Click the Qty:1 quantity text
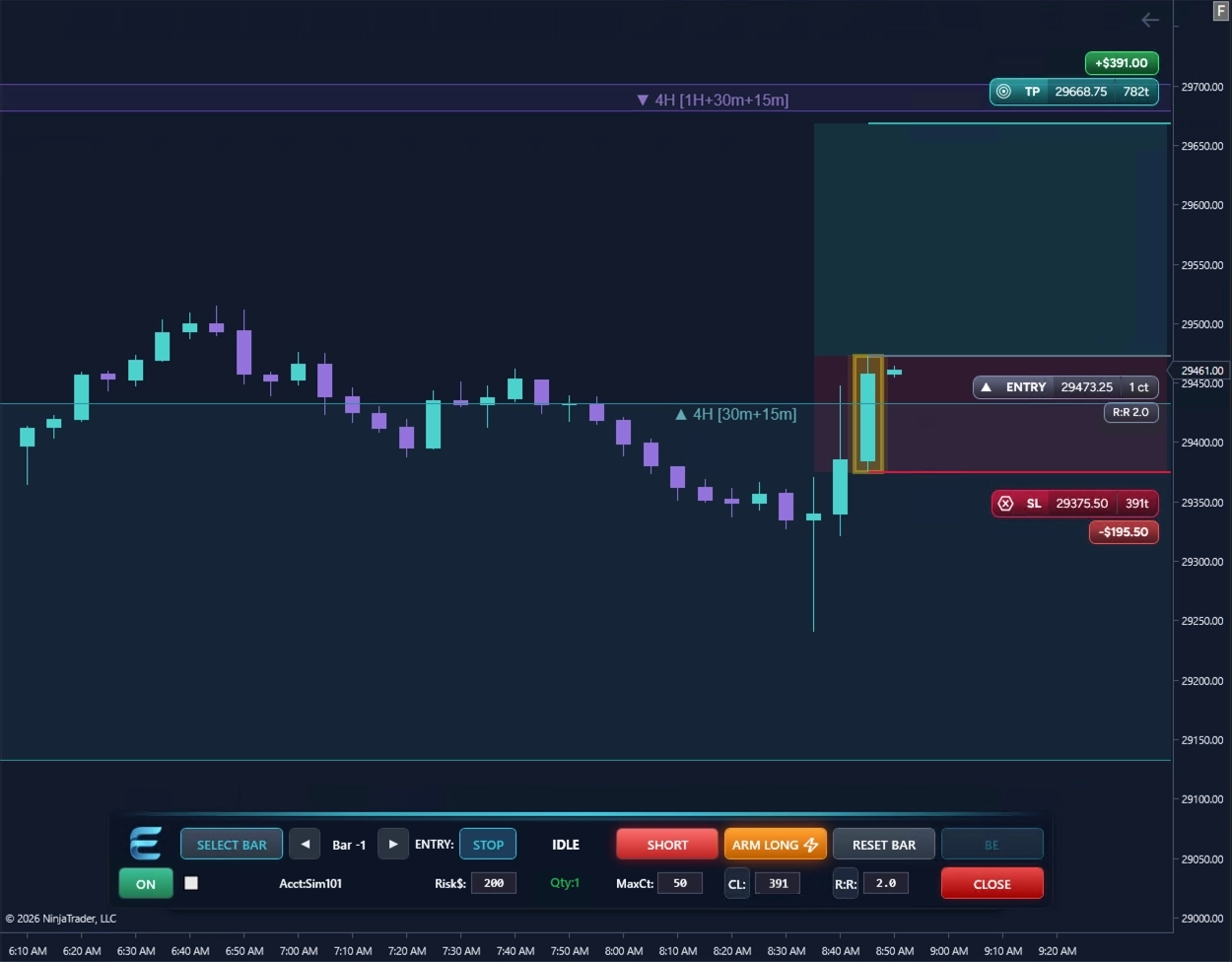 click(x=565, y=883)
